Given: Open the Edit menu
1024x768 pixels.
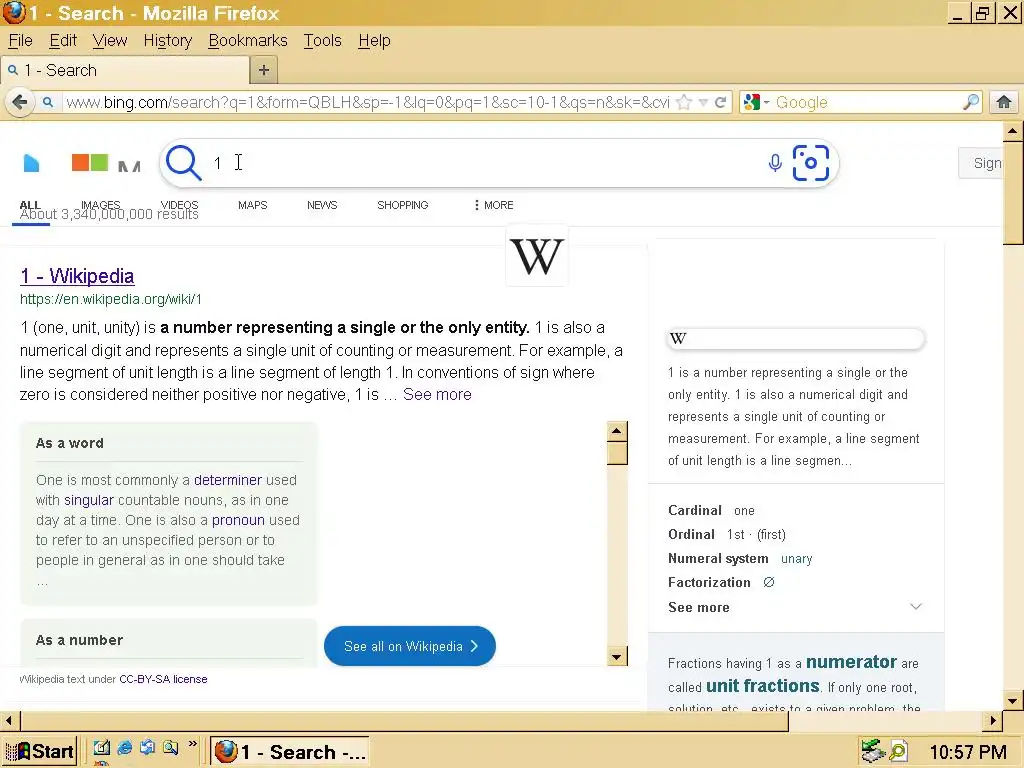Looking at the screenshot, I should (63, 40).
